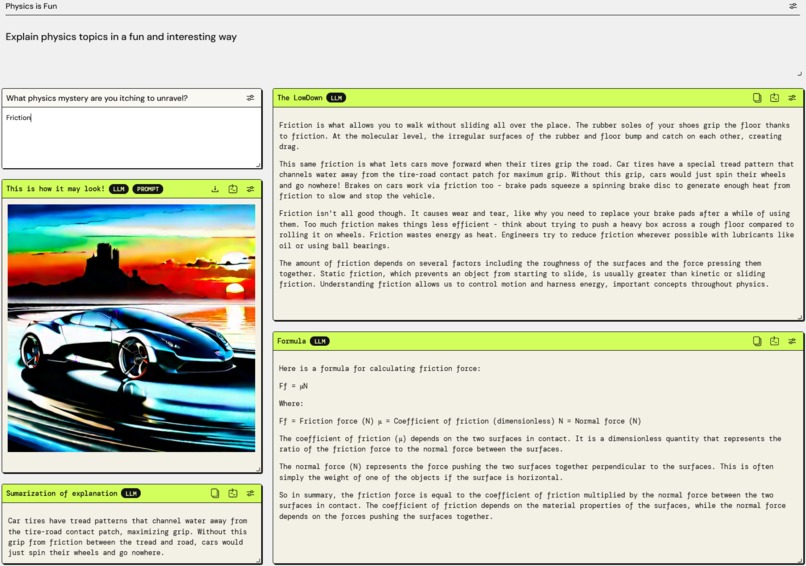806x566 pixels.
Task: Download the generated car image
Action: coord(215,189)
